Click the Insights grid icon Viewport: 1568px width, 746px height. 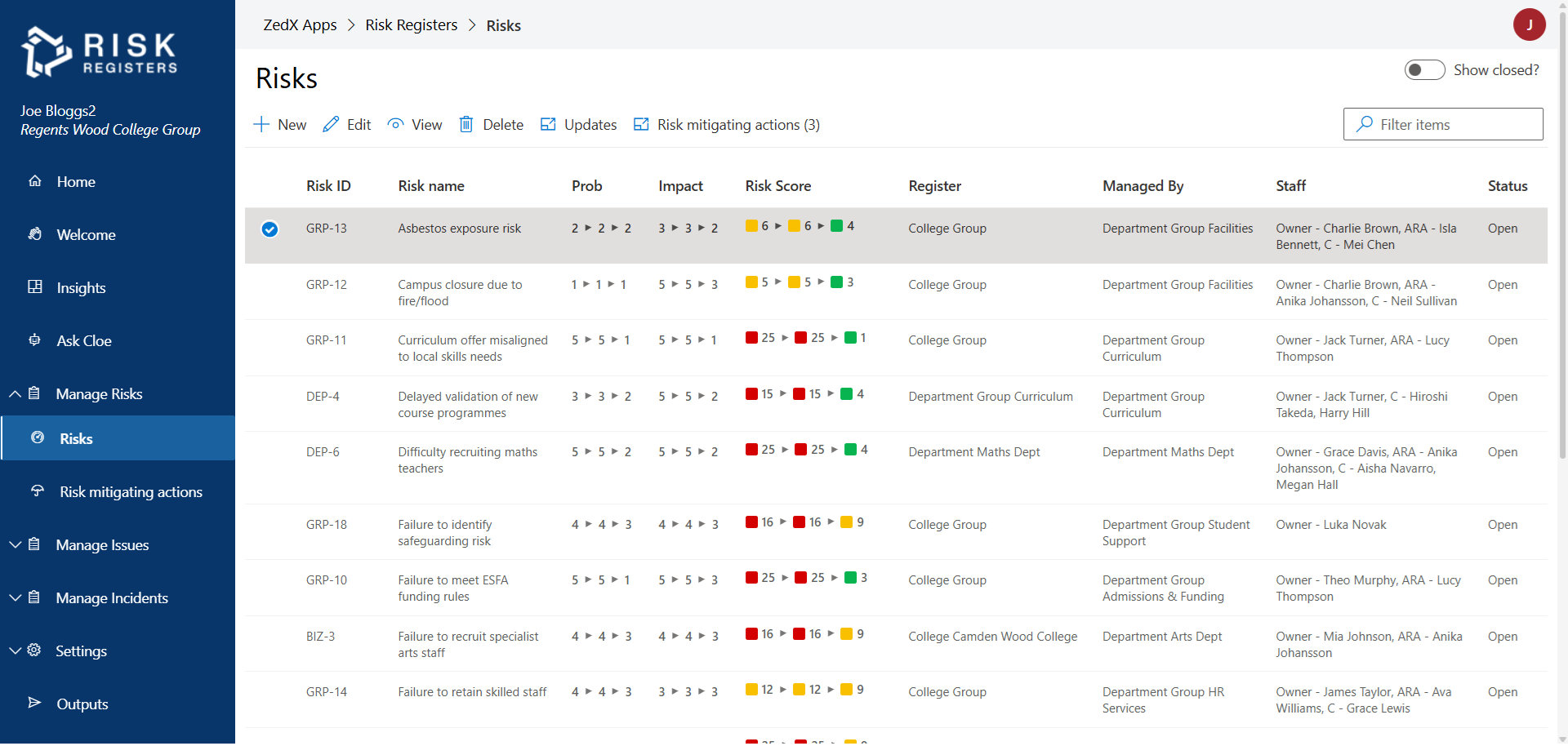tap(35, 287)
